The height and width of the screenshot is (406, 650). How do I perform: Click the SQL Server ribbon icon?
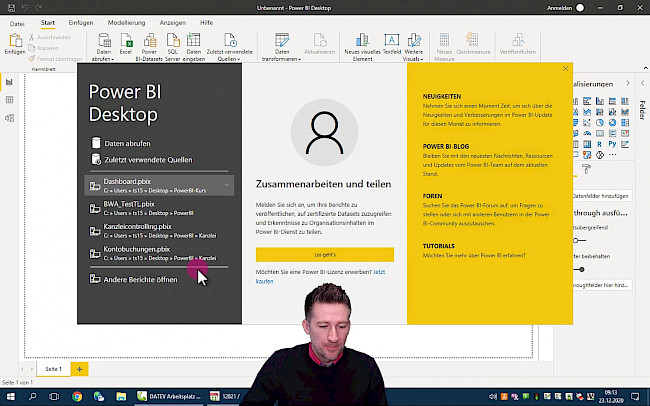173,42
